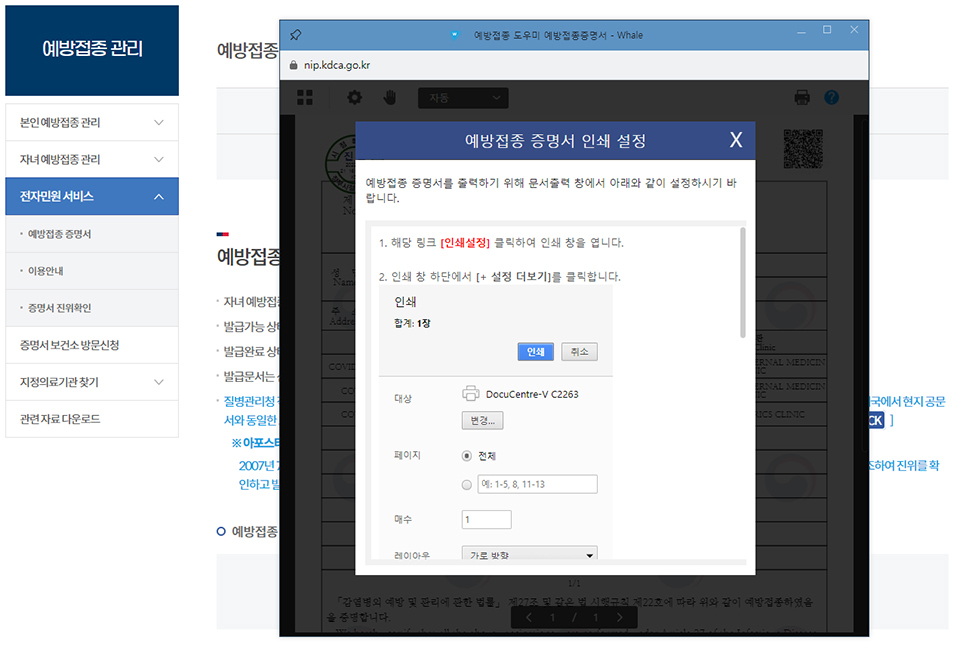Screen dimensions: 966x646
Task: Open 예방접종 증명서 submenu item
Action: click(x=59, y=234)
